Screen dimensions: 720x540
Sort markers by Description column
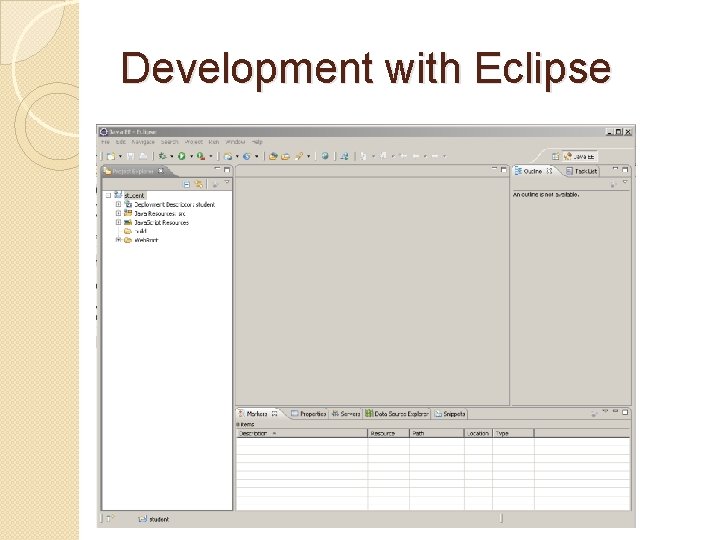point(302,433)
